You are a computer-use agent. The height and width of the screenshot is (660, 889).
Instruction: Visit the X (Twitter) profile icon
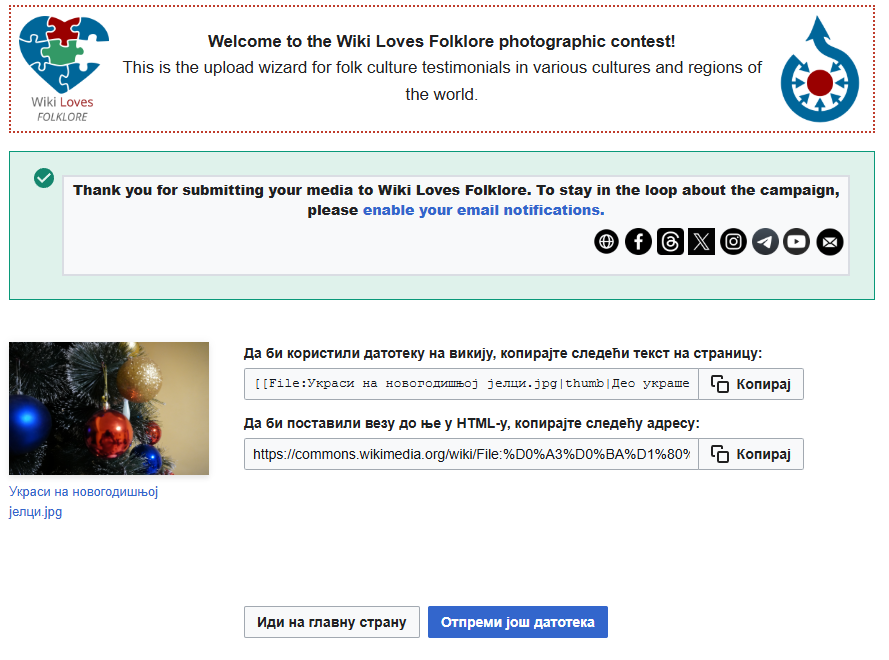701,241
